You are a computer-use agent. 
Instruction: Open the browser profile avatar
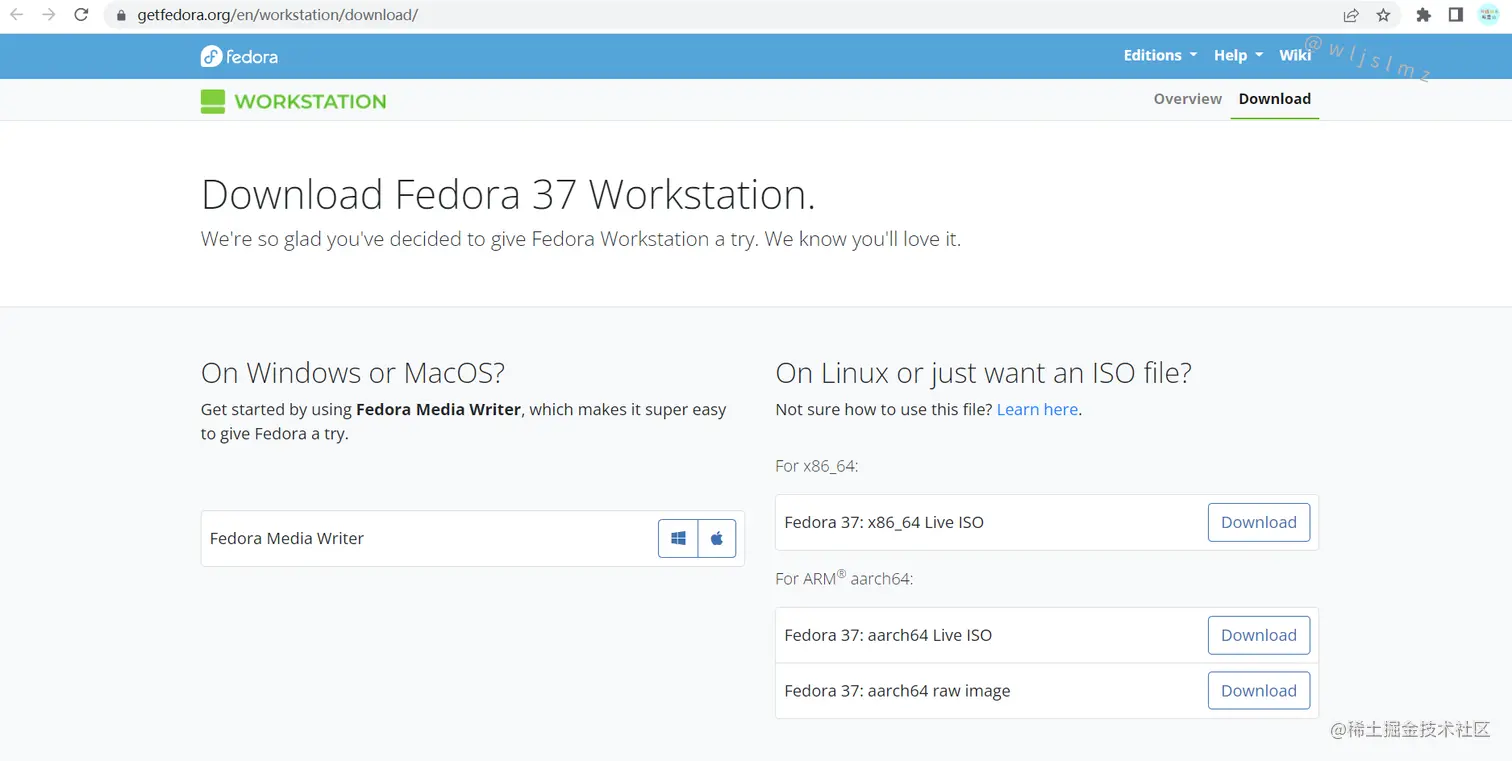1488,15
